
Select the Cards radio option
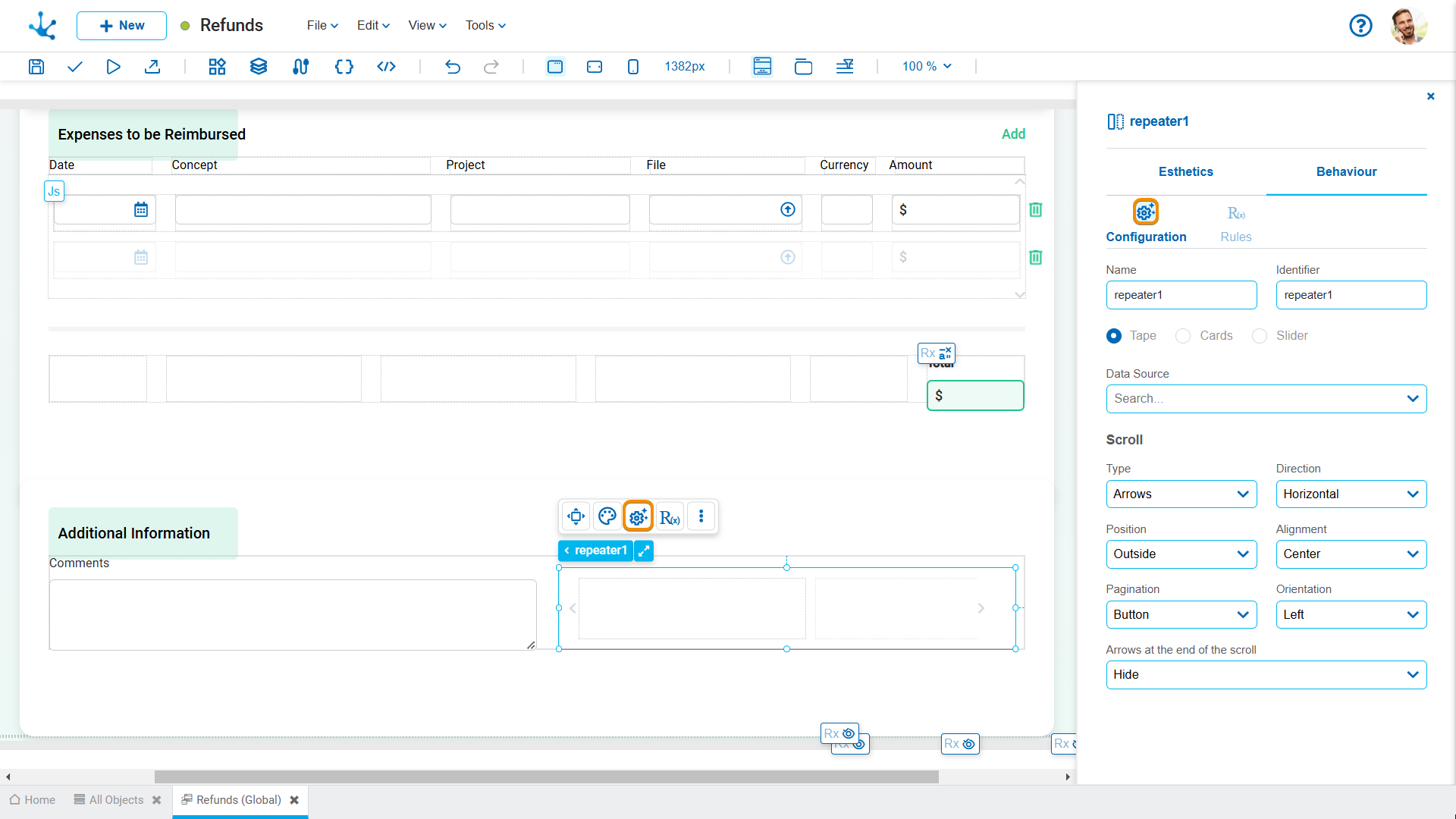pyautogui.click(x=1183, y=336)
